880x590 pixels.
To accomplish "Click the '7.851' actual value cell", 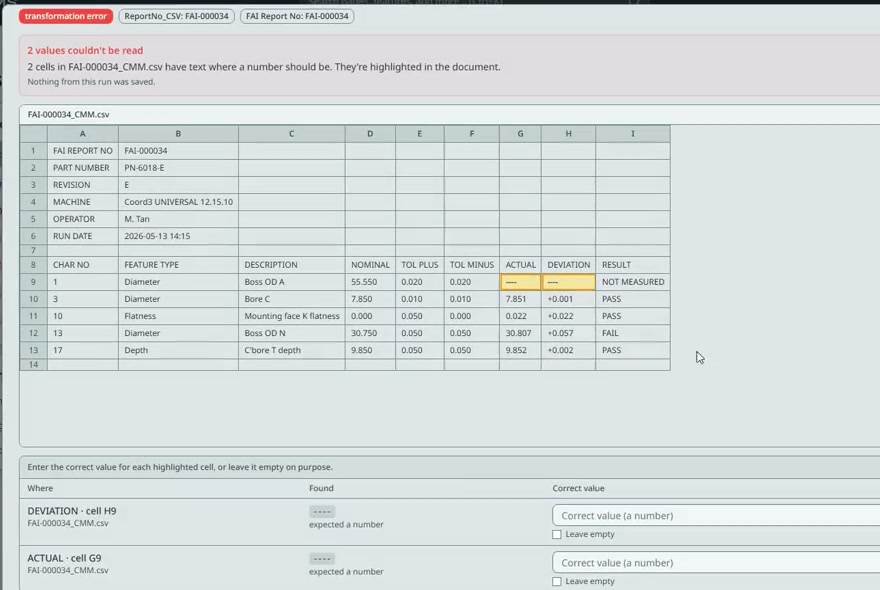I will (x=520, y=299).
